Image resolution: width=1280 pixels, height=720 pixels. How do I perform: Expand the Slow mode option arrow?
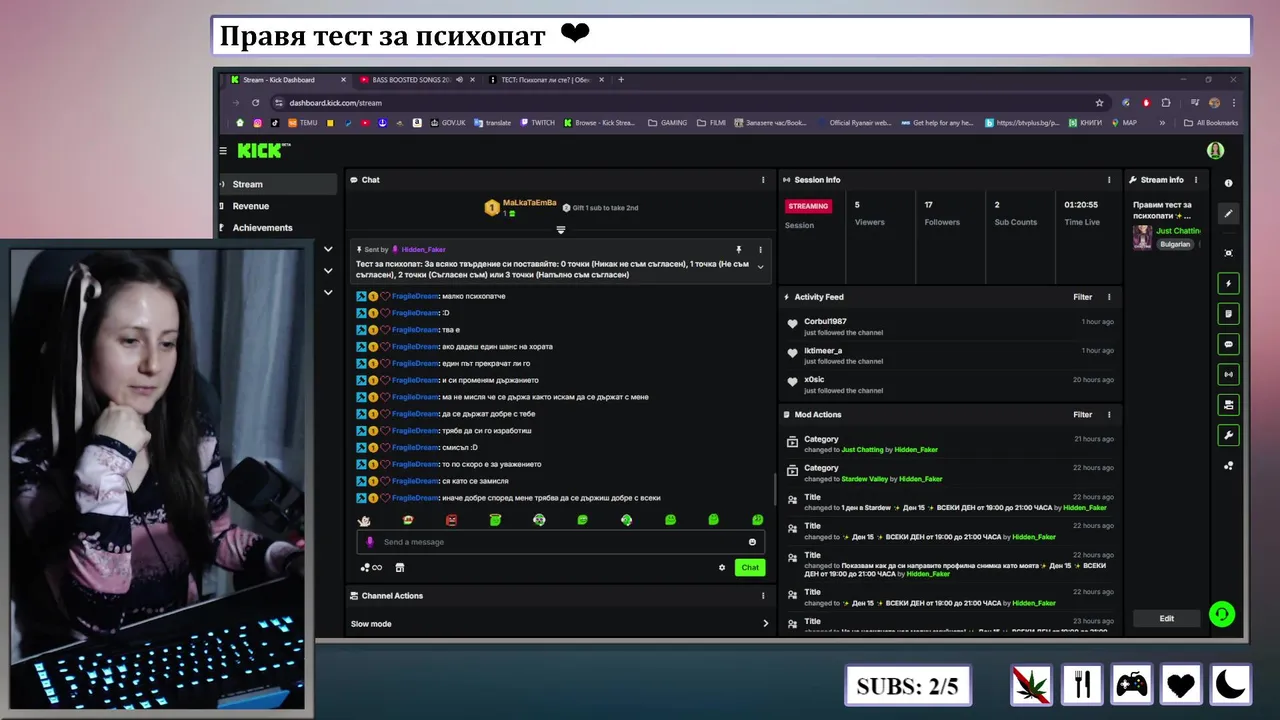[x=766, y=623]
